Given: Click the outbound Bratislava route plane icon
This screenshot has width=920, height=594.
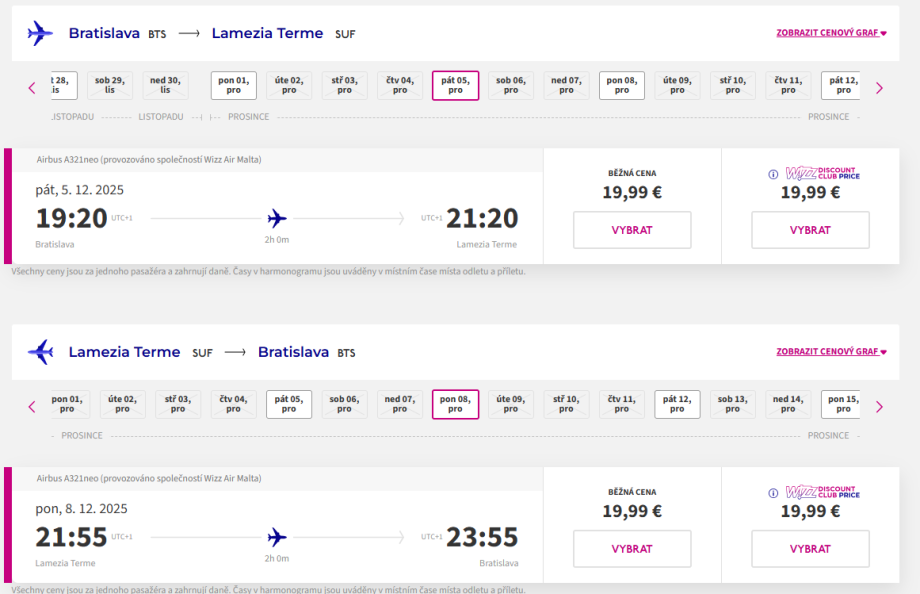Looking at the screenshot, I should (x=40, y=33).
